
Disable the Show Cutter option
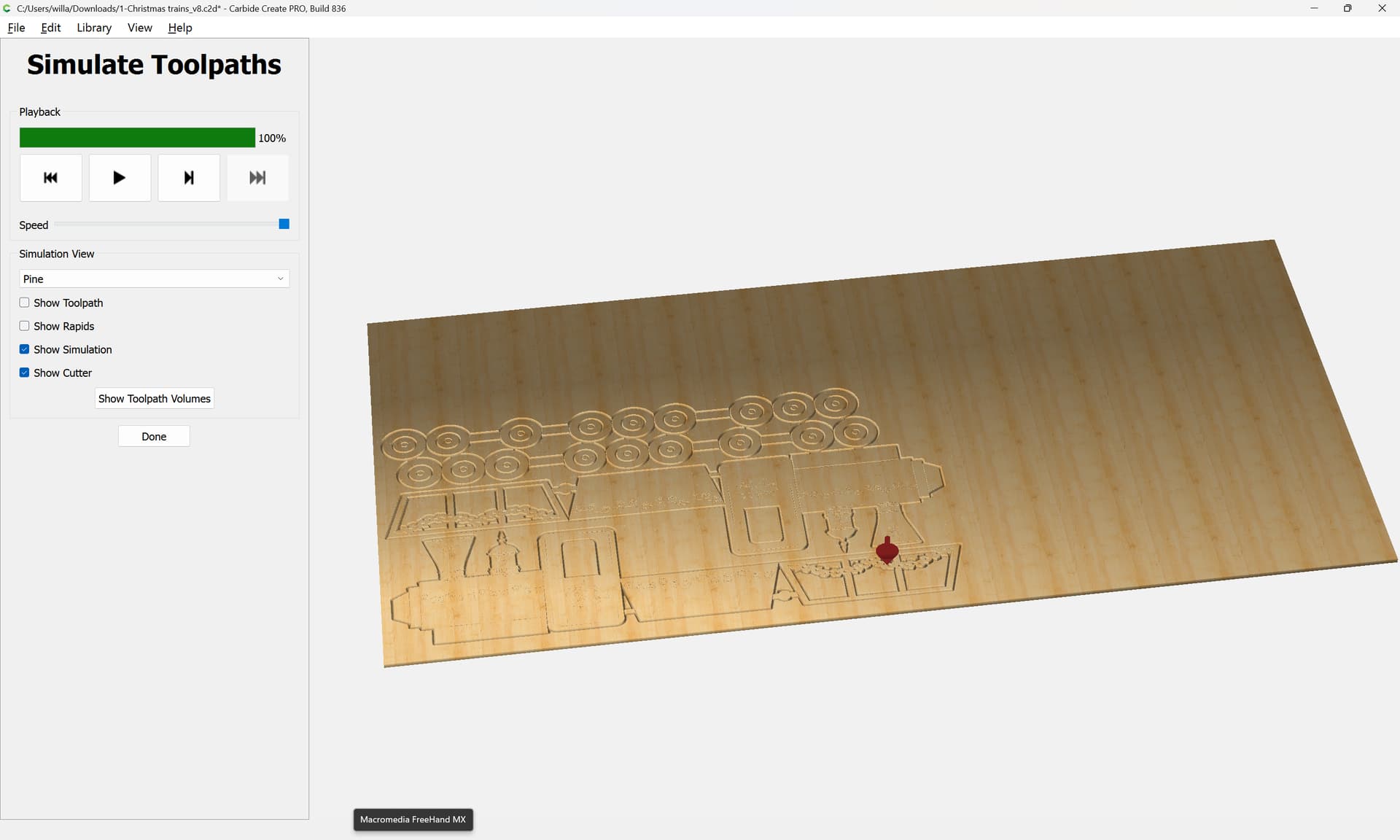(x=25, y=373)
